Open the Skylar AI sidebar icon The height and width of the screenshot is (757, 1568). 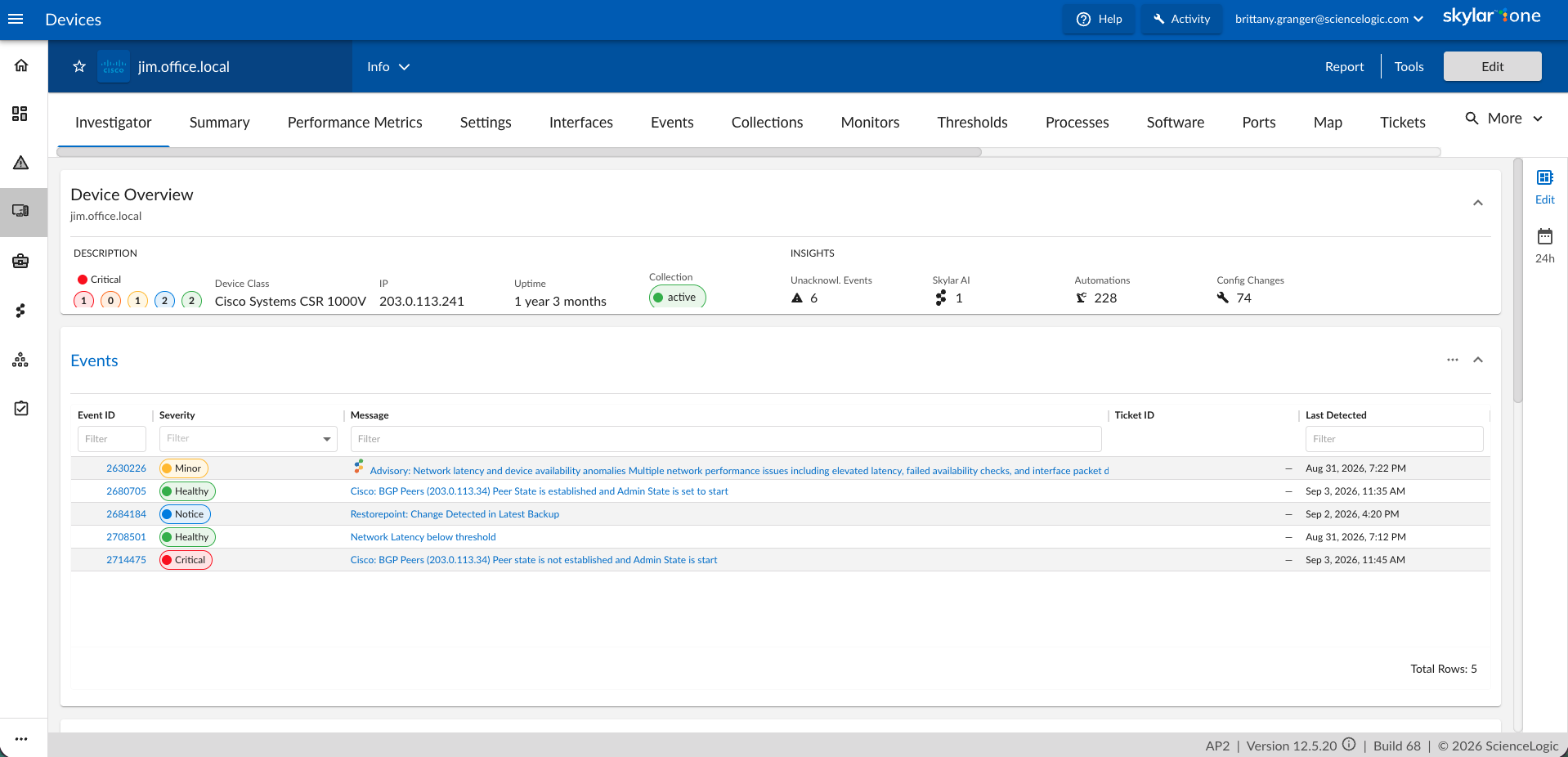tap(21, 311)
